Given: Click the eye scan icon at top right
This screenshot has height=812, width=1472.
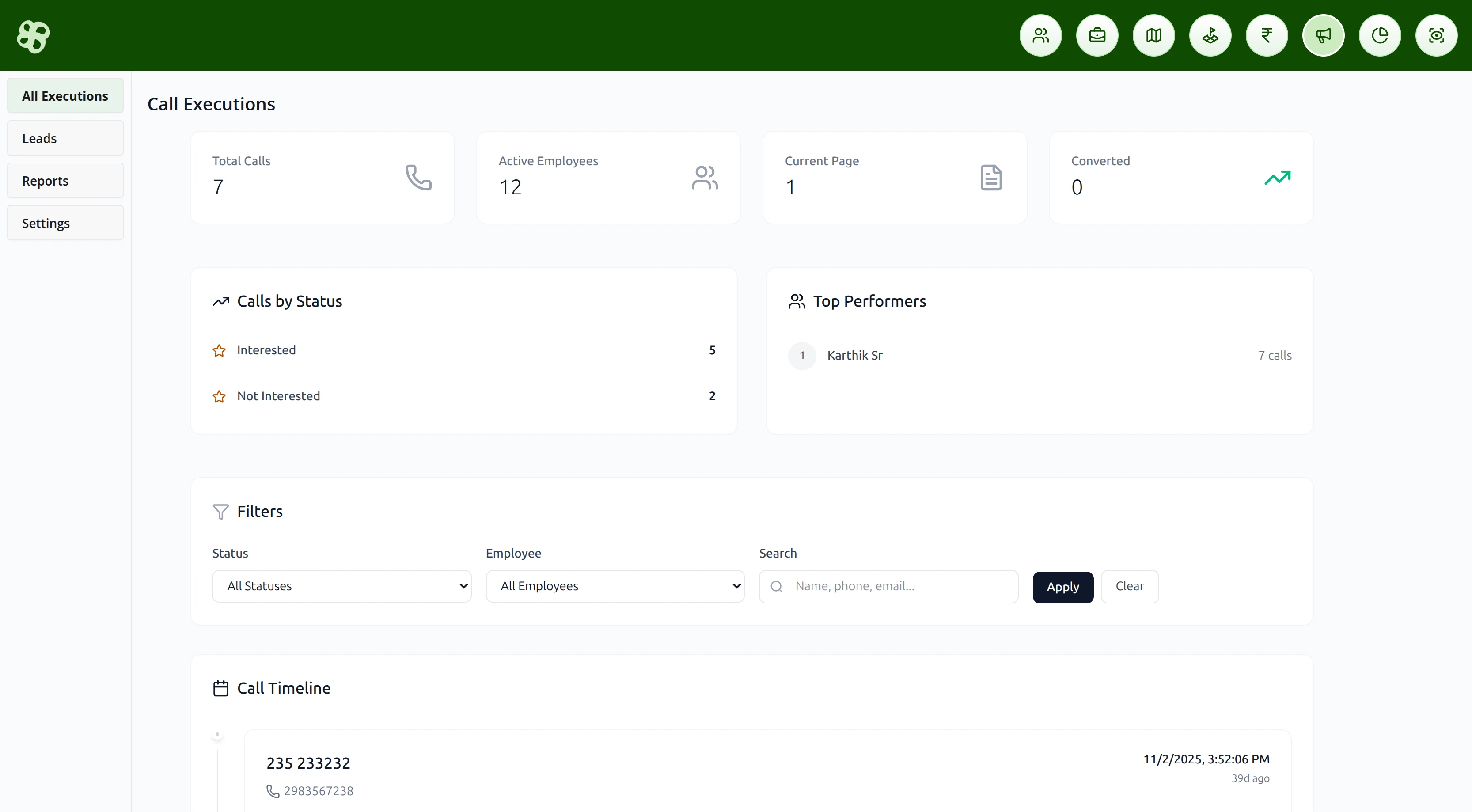Looking at the screenshot, I should (x=1437, y=35).
